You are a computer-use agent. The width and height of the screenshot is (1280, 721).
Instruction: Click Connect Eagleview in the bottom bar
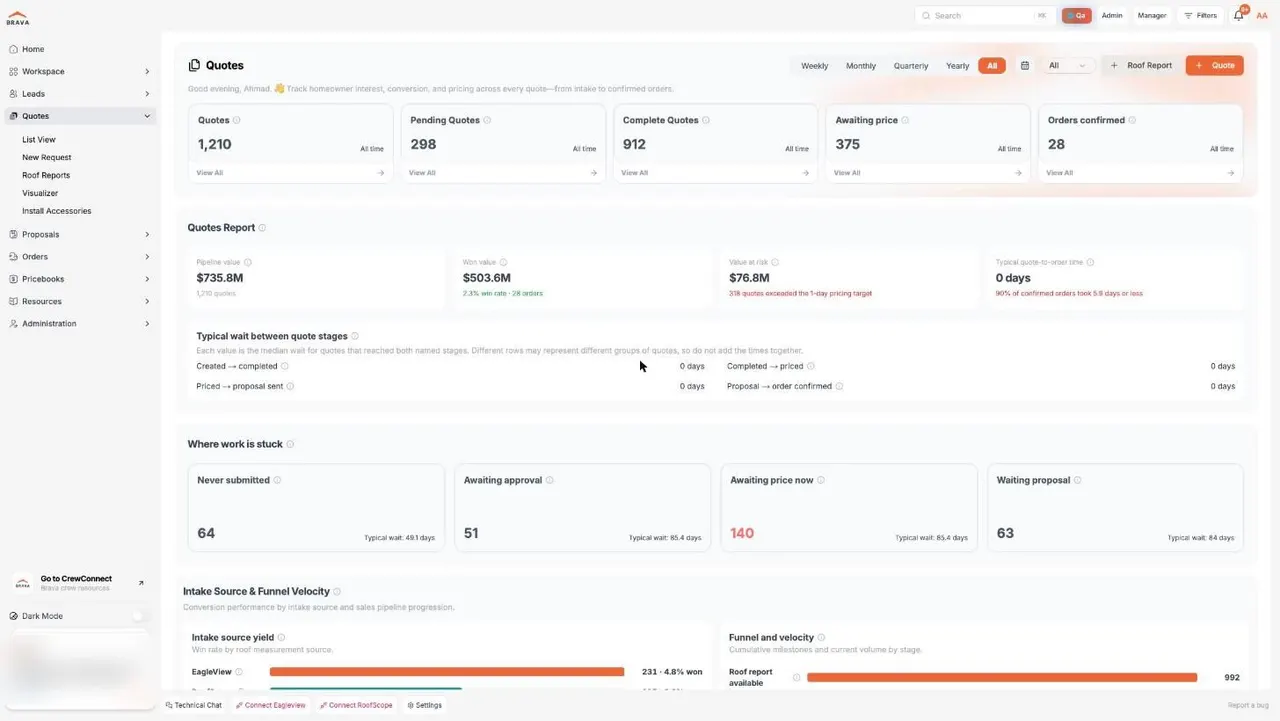pyautogui.click(x=273, y=706)
